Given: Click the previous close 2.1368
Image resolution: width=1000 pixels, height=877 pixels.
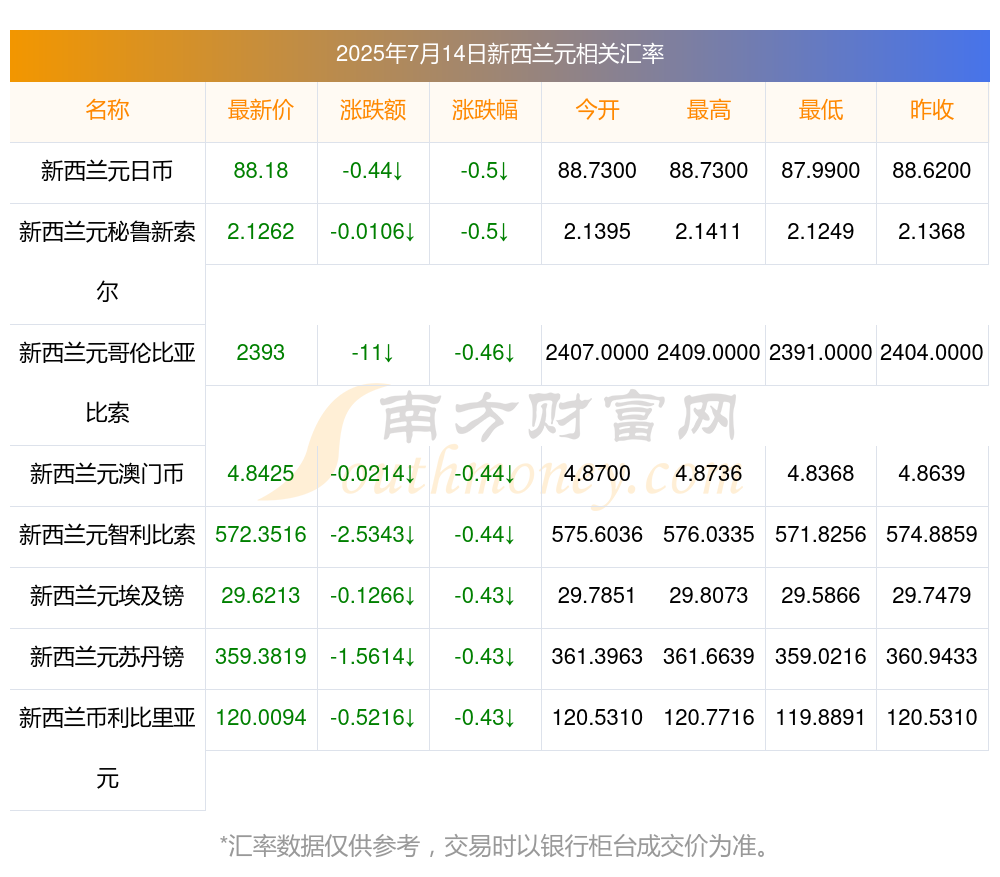Looking at the screenshot, I should point(932,232).
